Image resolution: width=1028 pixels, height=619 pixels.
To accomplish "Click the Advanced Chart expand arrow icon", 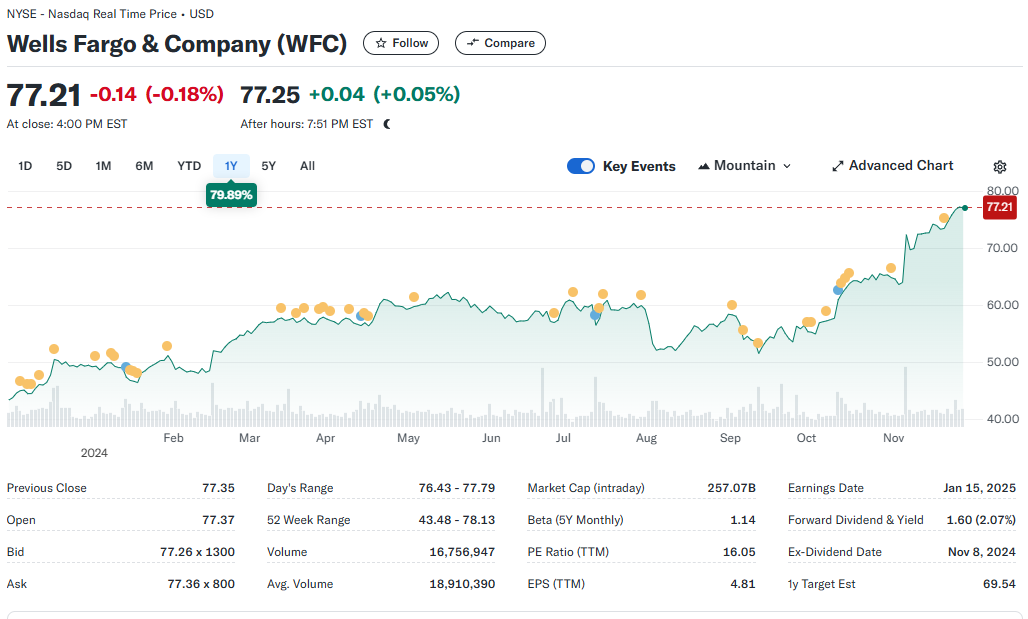I will click(x=837, y=166).
